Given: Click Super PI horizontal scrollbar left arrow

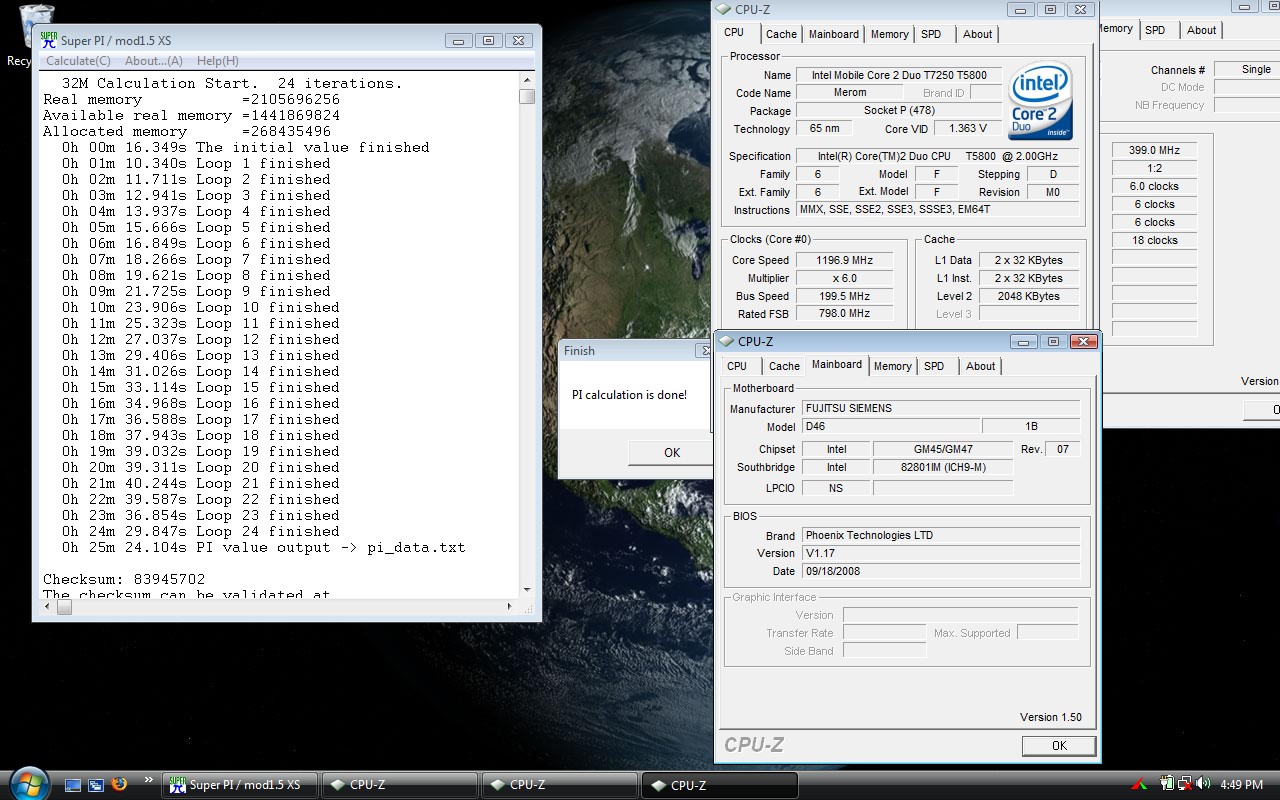Looking at the screenshot, I should pyautogui.click(x=48, y=606).
